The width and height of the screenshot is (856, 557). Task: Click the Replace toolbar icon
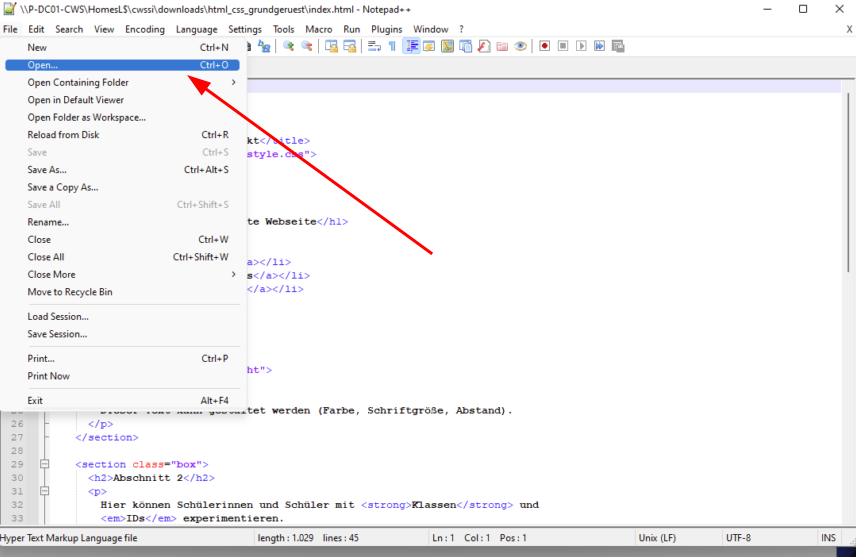pos(264,46)
